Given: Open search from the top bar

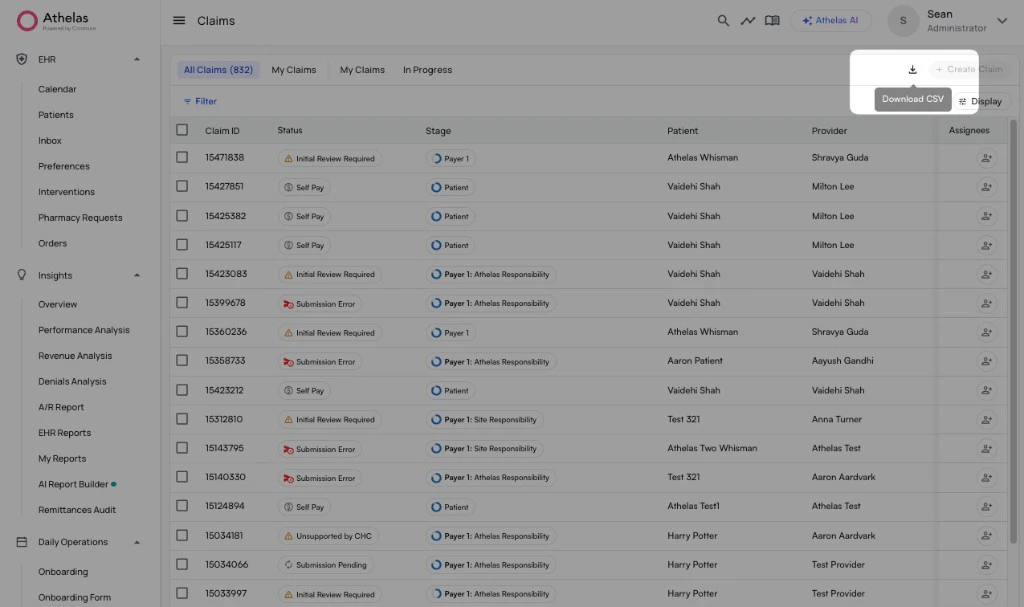Looking at the screenshot, I should click(723, 20).
